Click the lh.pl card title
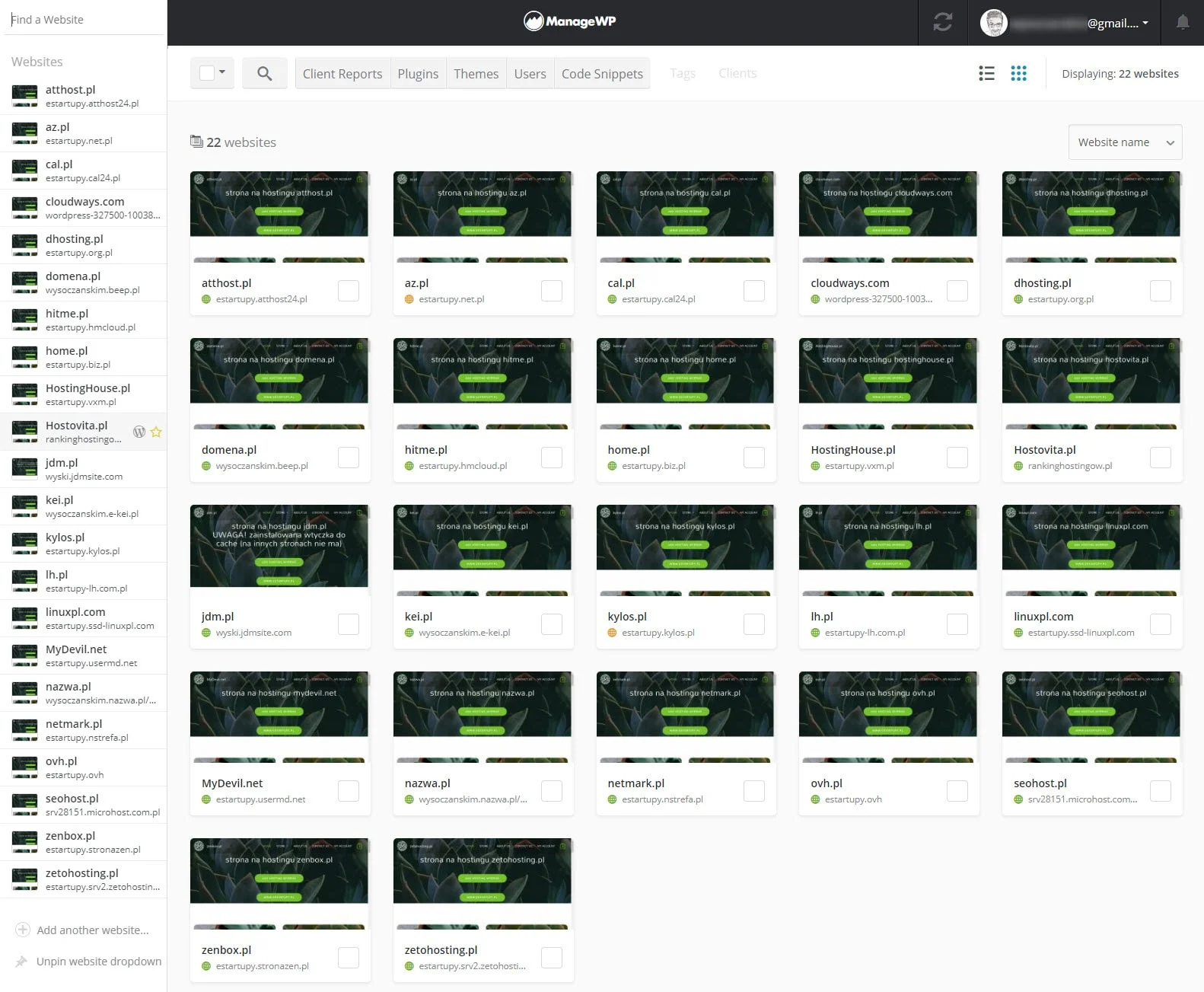Image resolution: width=1204 pixels, height=992 pixels. coord(822,617)
